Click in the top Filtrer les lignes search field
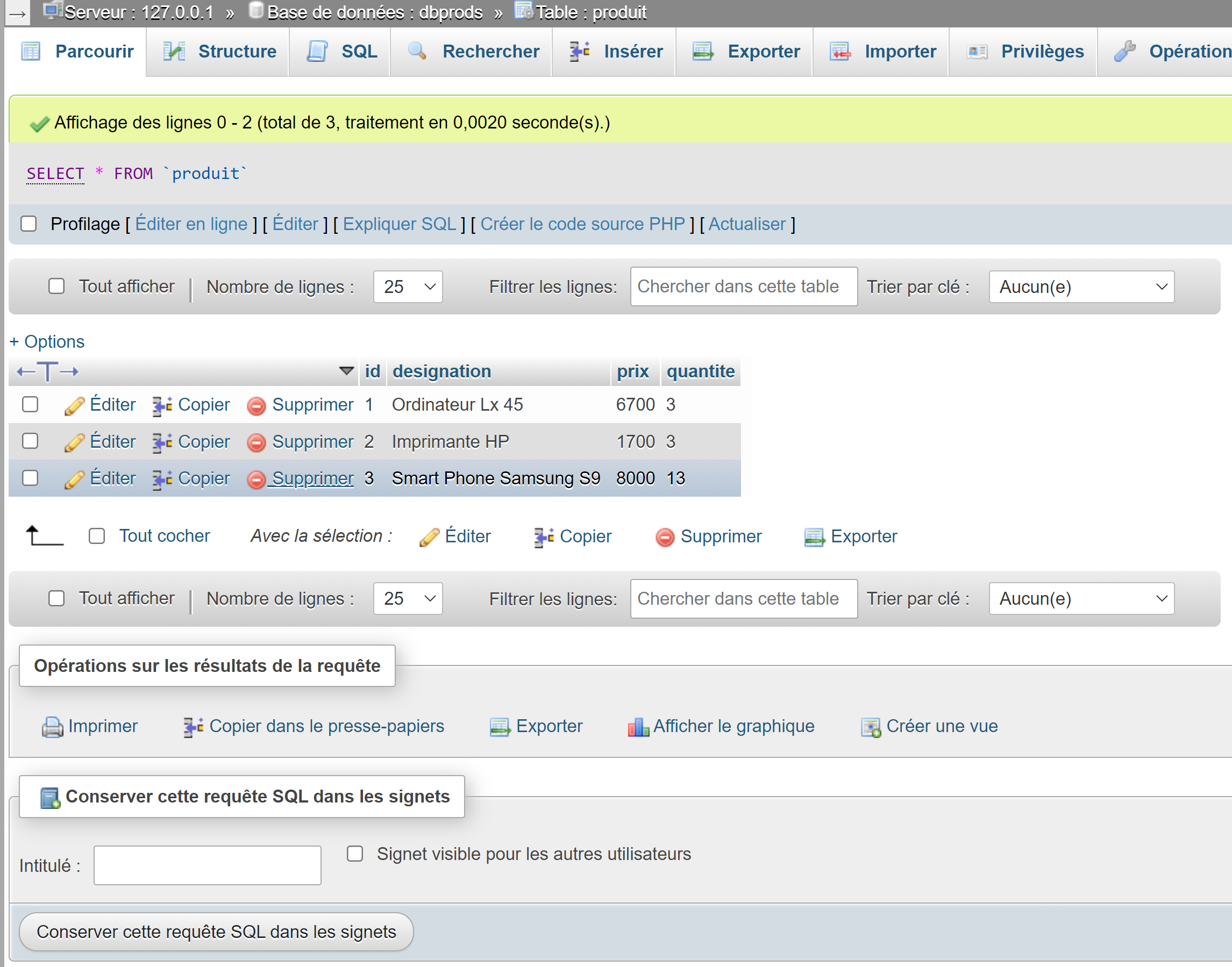The image size is (1232, 967). 743,287
